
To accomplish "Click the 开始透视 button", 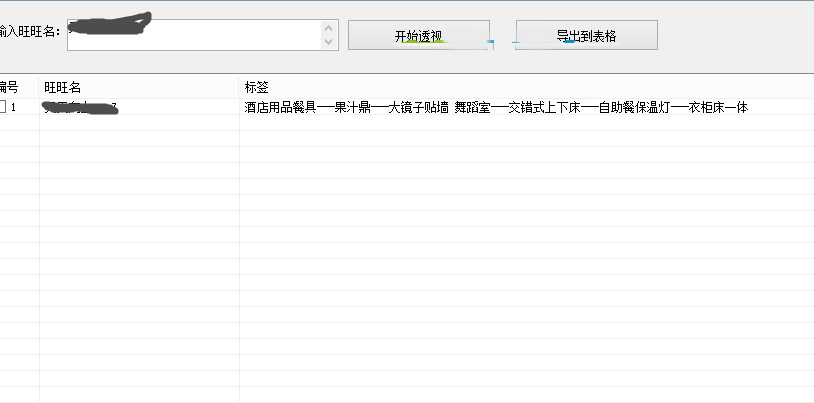I will click(x=418, y=35).
